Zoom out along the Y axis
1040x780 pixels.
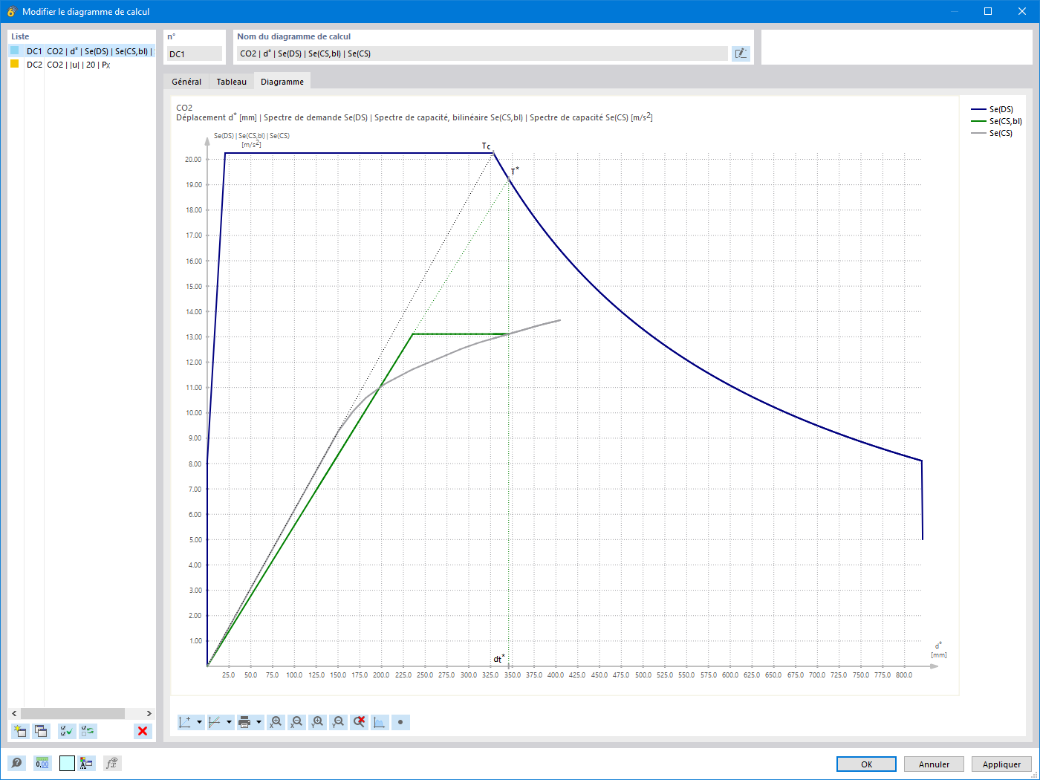click(338, 722)
